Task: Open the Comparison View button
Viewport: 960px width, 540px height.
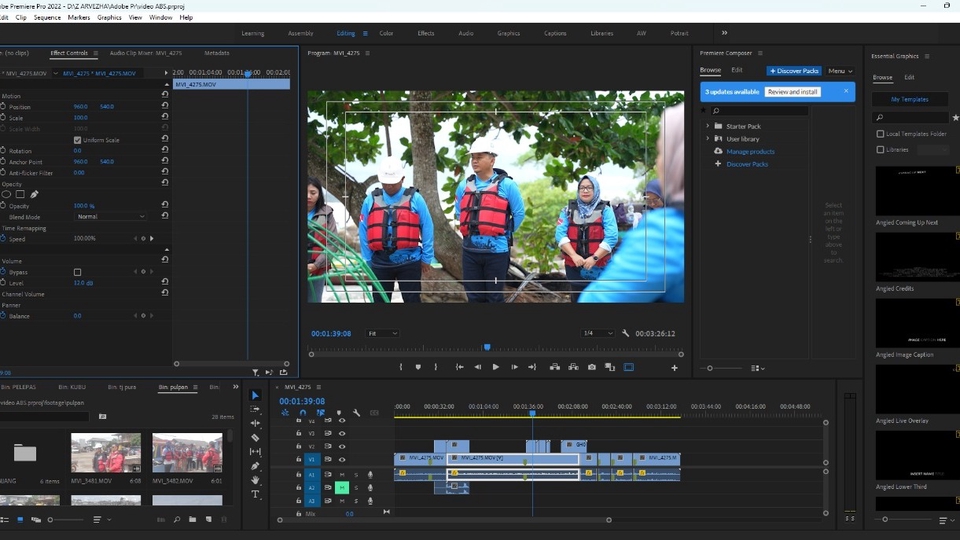Action: [610, 367]
